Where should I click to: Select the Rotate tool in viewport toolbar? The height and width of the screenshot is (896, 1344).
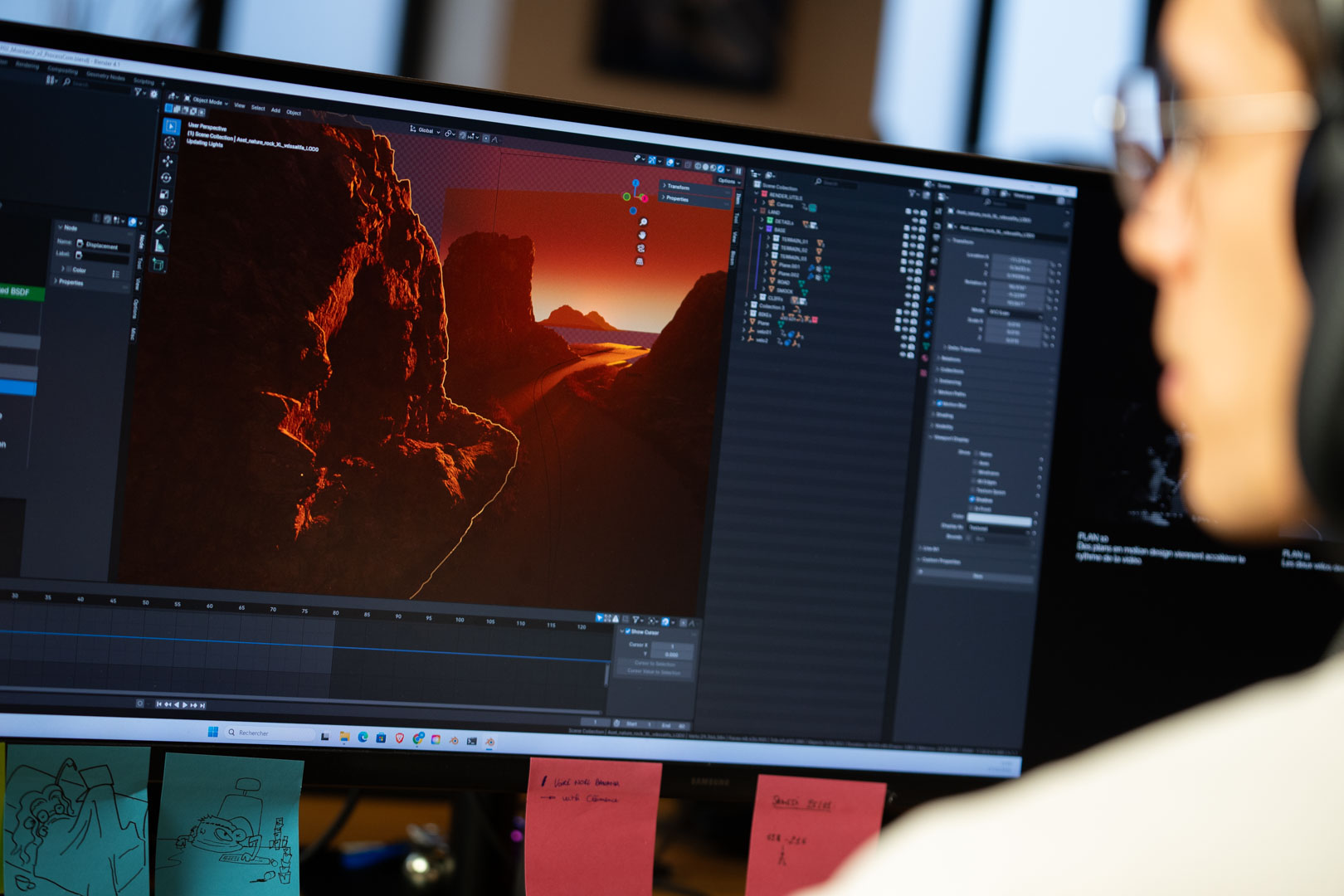point(168,178)
